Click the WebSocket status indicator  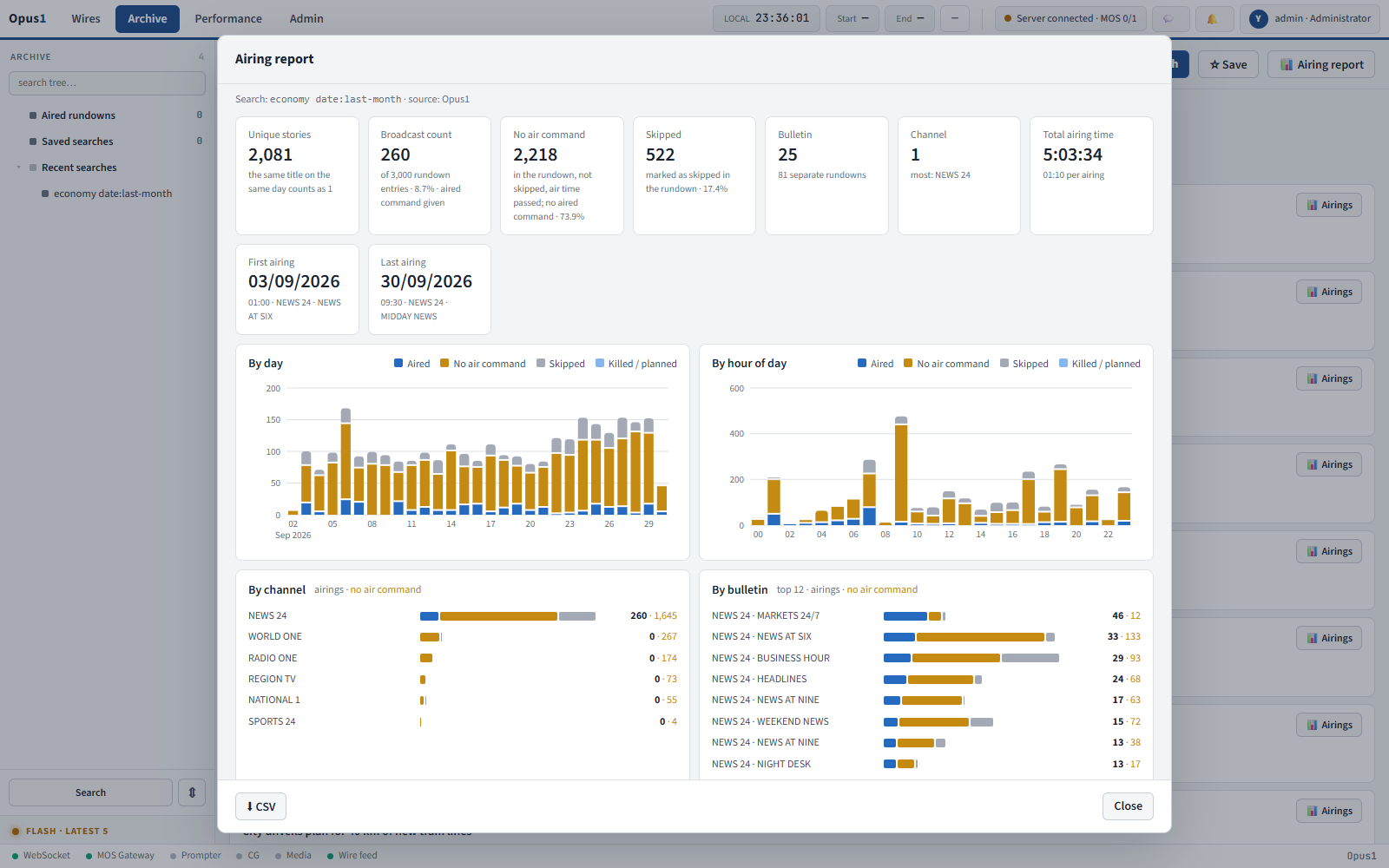[x=41, y=856]
